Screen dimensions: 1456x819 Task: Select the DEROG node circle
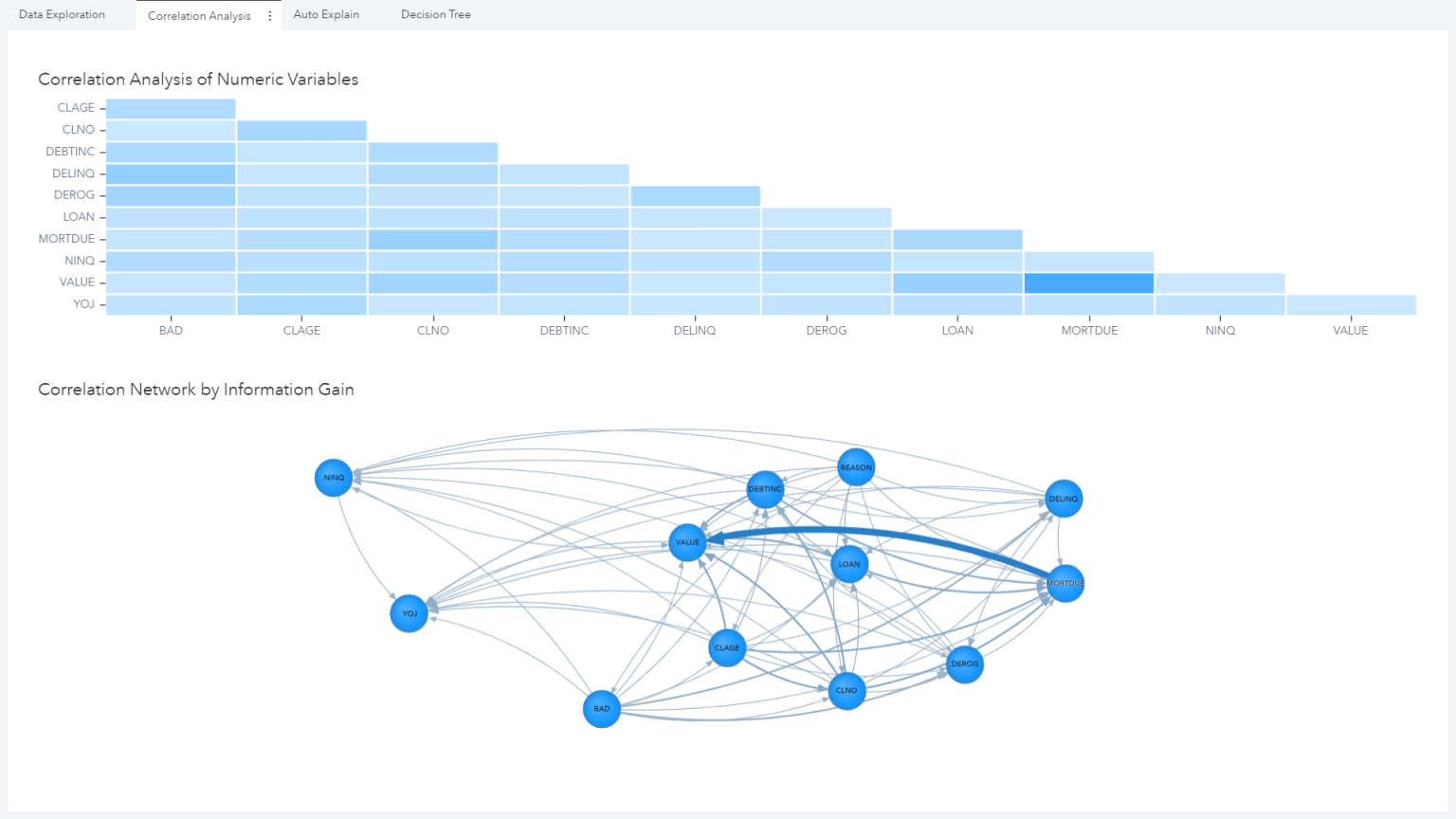click(x=965, y=664)
